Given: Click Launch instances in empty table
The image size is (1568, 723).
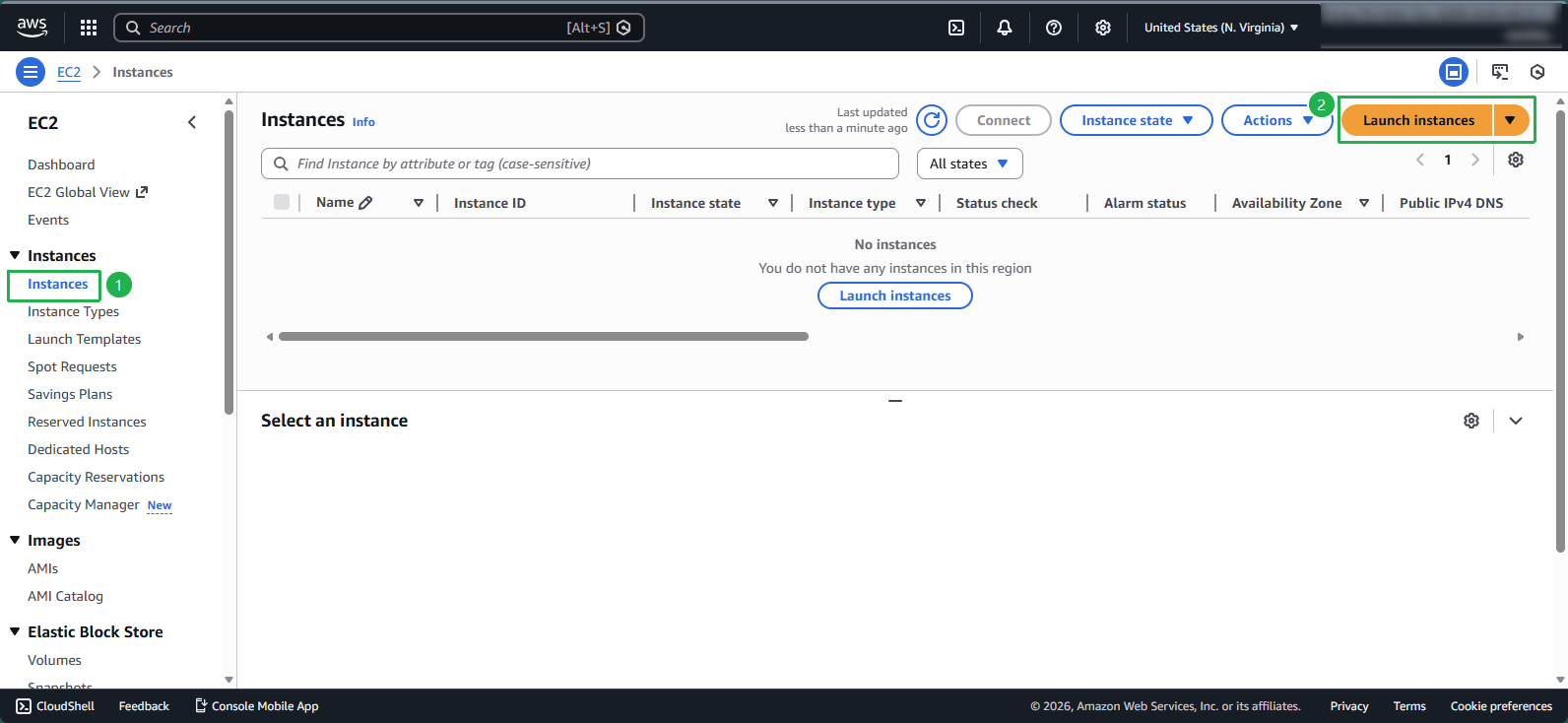Looking at the screenshot, I should [x=895, y=296].
